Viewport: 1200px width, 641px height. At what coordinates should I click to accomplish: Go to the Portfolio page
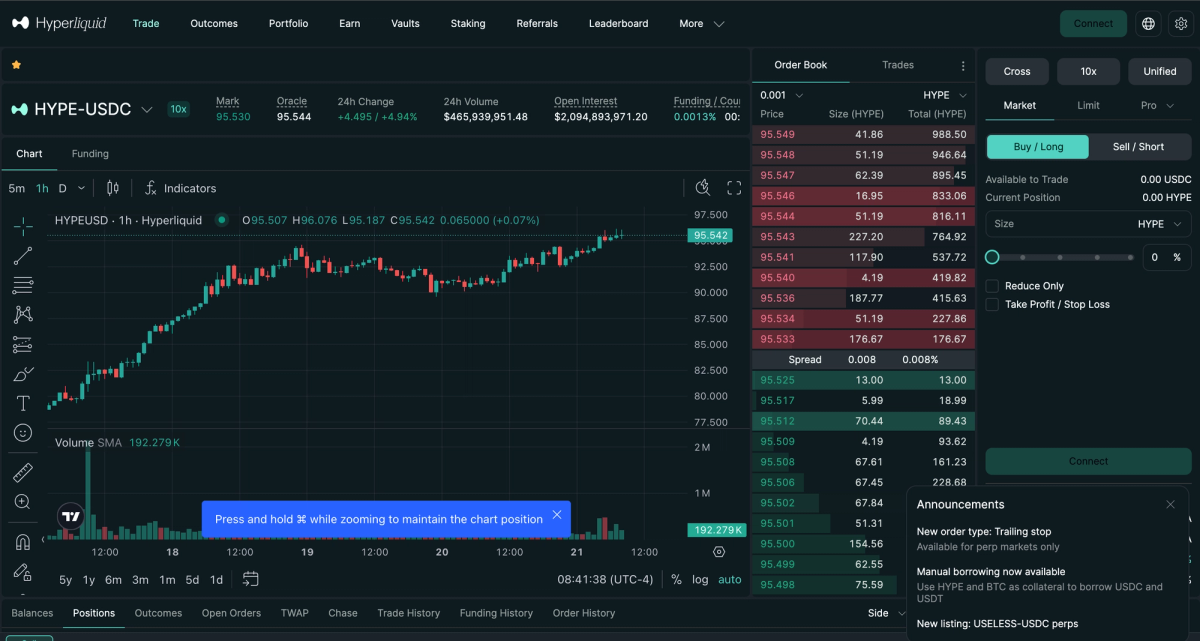click(x=288, y=23)
